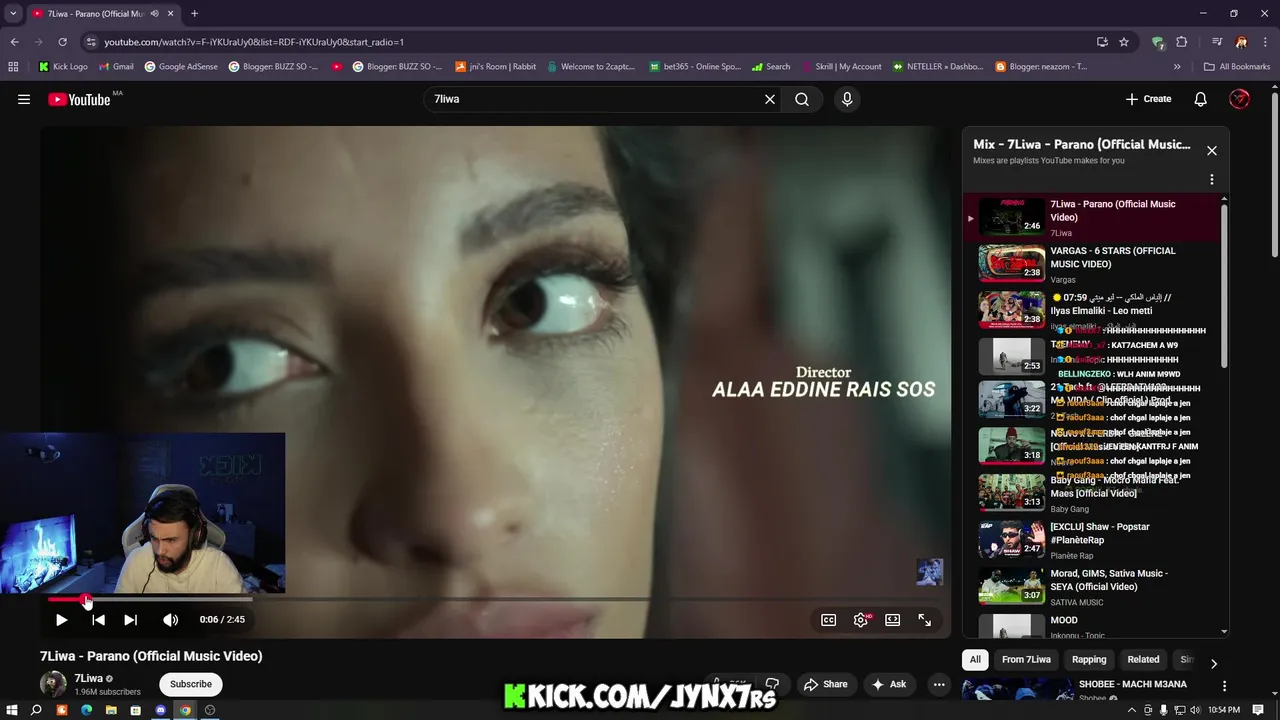Open the notifications bell

coord(1201,99)
